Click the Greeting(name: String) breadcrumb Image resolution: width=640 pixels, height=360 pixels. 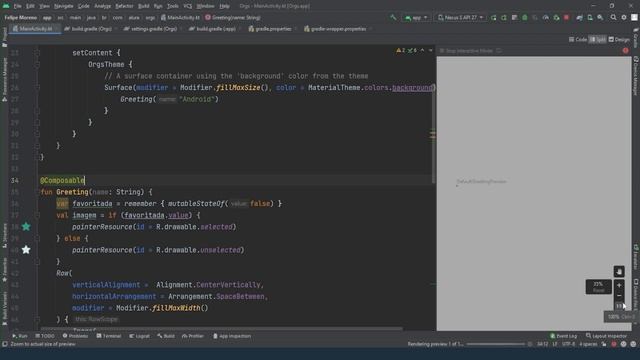(x=233, y=18)
